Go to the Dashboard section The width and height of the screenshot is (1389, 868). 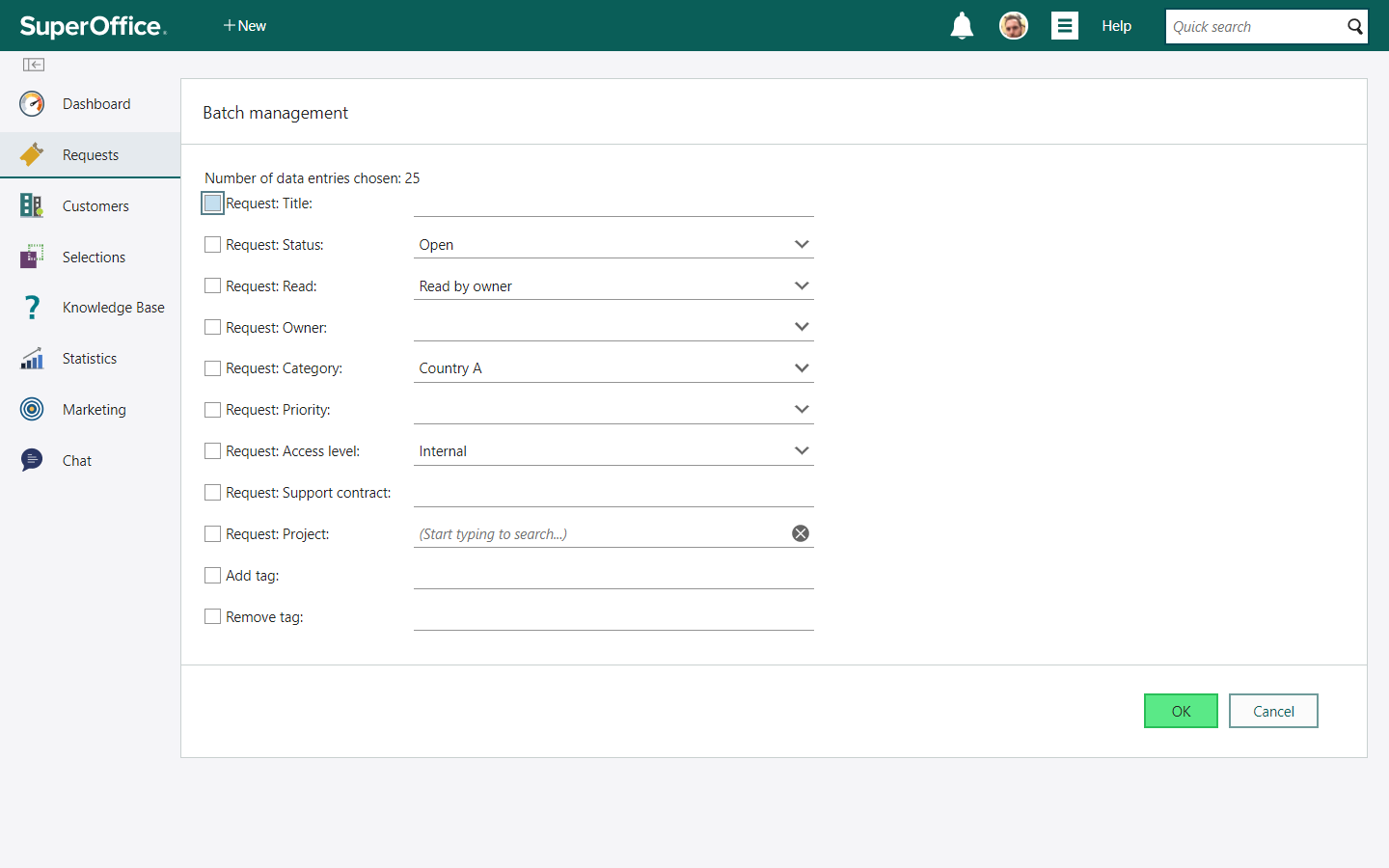click(96, 104)
